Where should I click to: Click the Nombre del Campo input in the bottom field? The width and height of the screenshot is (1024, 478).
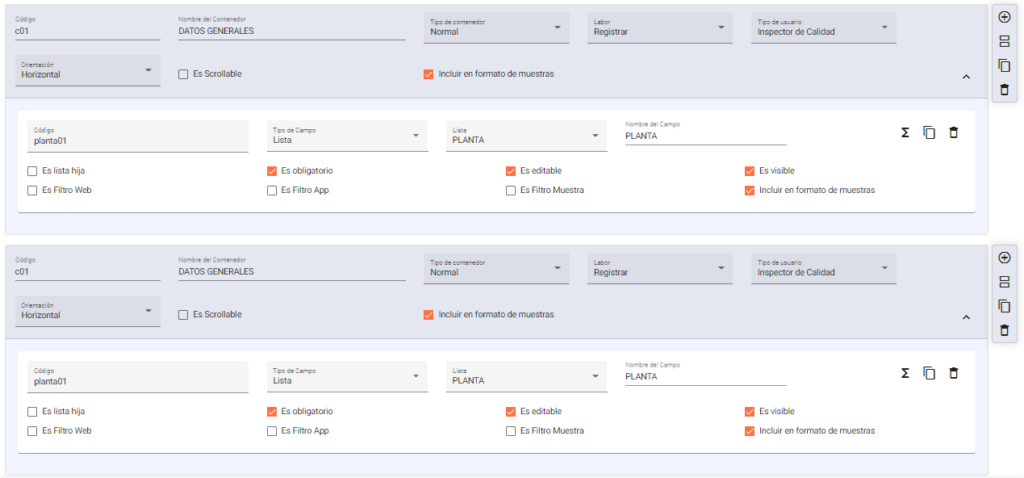[x=705, y=376]
